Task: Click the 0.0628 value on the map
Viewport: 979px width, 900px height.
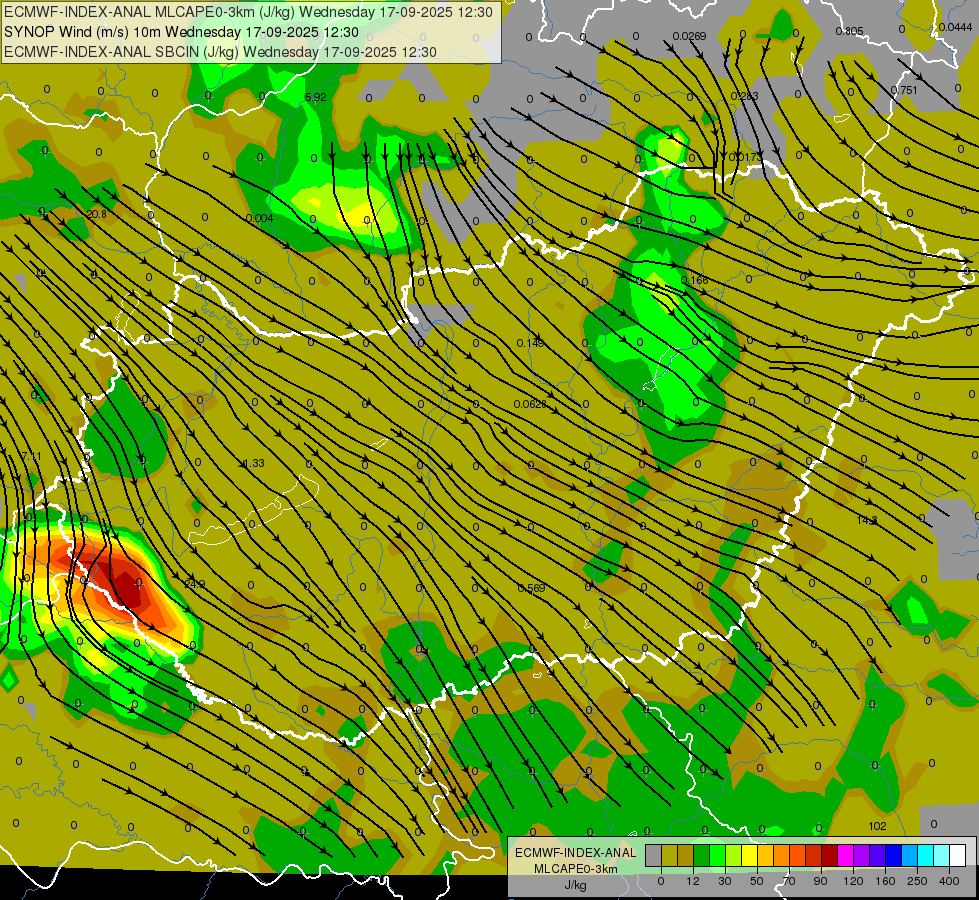Action: pos(530,404)
